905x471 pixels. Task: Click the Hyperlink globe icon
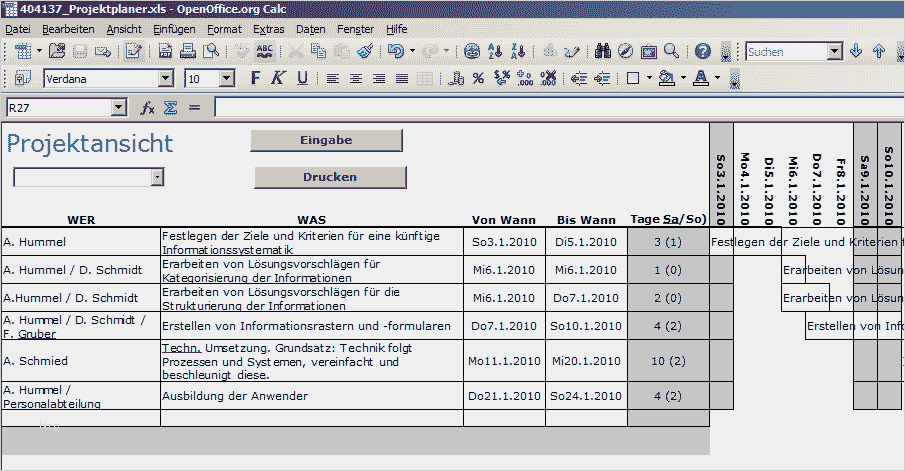(x=472, y=51)
